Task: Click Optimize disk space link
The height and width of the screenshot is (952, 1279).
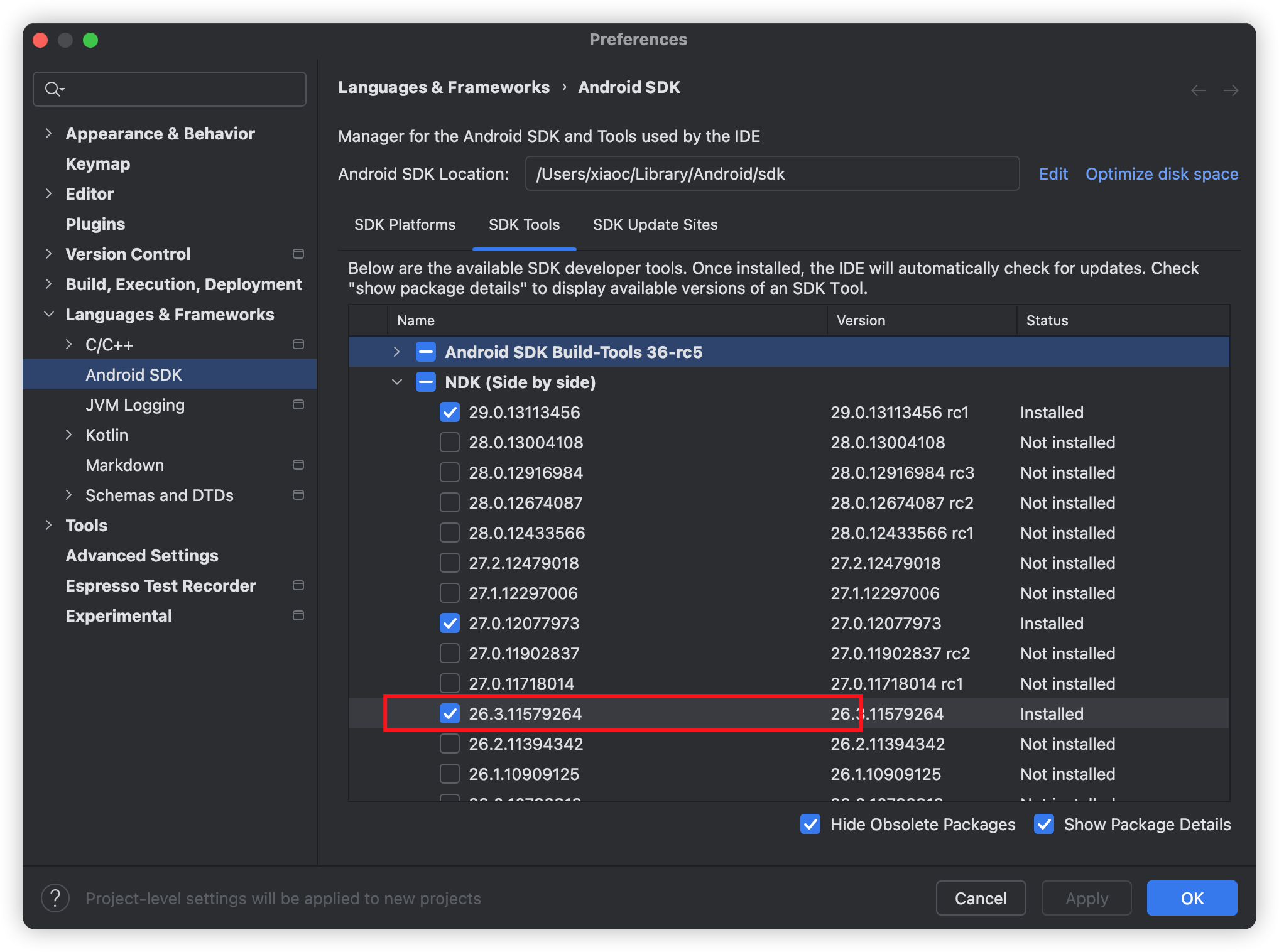Action: click(1162, 173)
